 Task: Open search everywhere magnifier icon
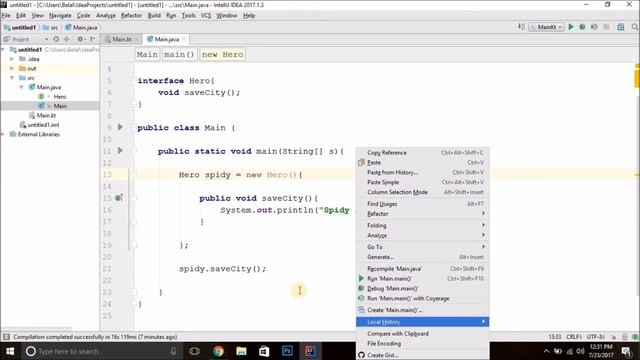pos(635,27)
